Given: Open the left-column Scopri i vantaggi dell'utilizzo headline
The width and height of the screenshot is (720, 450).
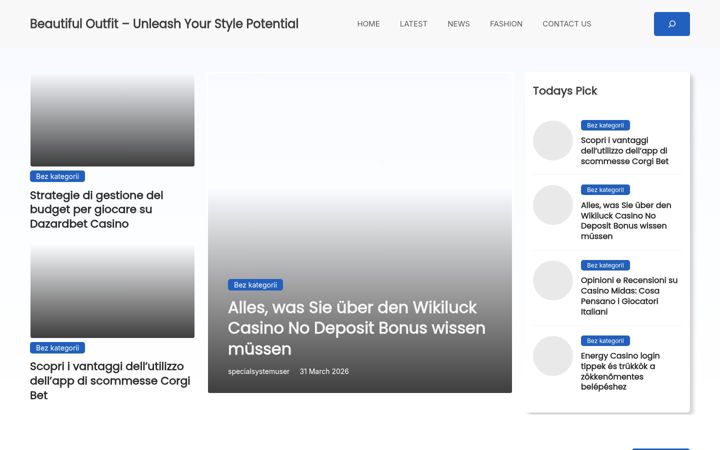Looking at the screenshot, I should (110, 381).
